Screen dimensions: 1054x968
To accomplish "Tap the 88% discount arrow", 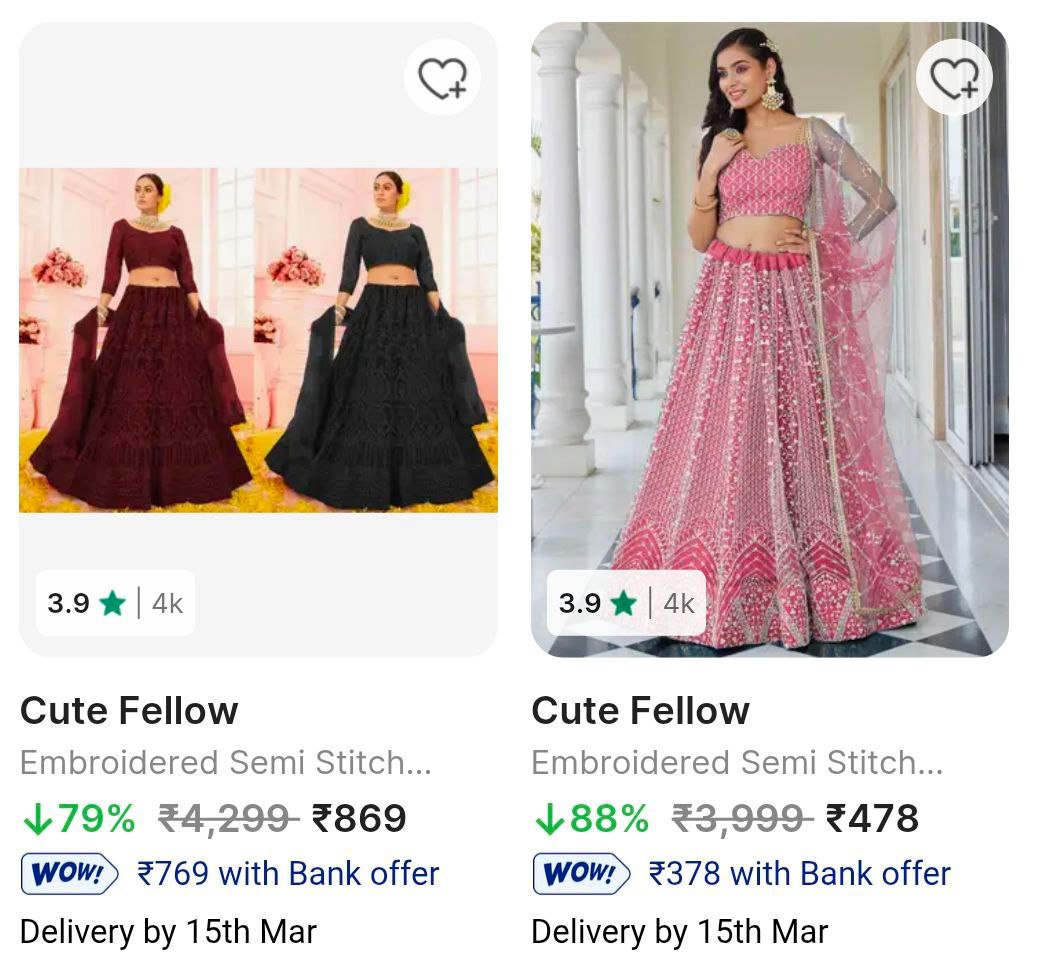I will click(549, 819).
